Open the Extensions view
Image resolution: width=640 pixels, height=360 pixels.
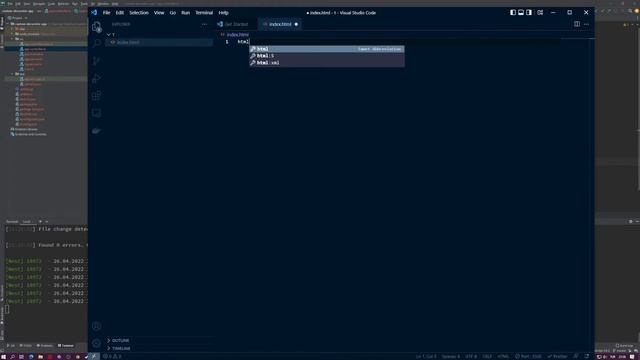tap(96, 96)
